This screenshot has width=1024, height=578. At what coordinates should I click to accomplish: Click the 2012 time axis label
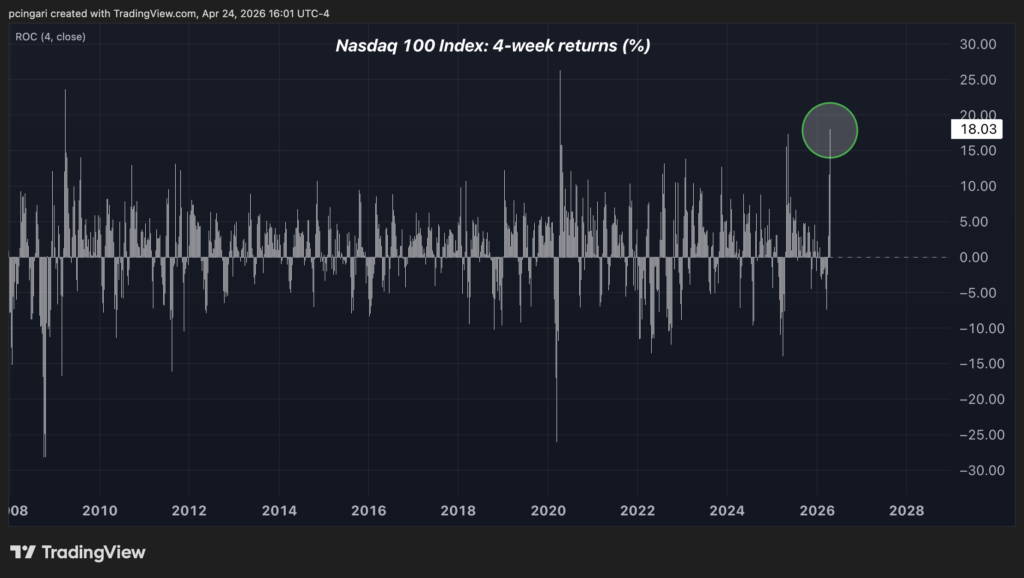(x=189, y=511)
